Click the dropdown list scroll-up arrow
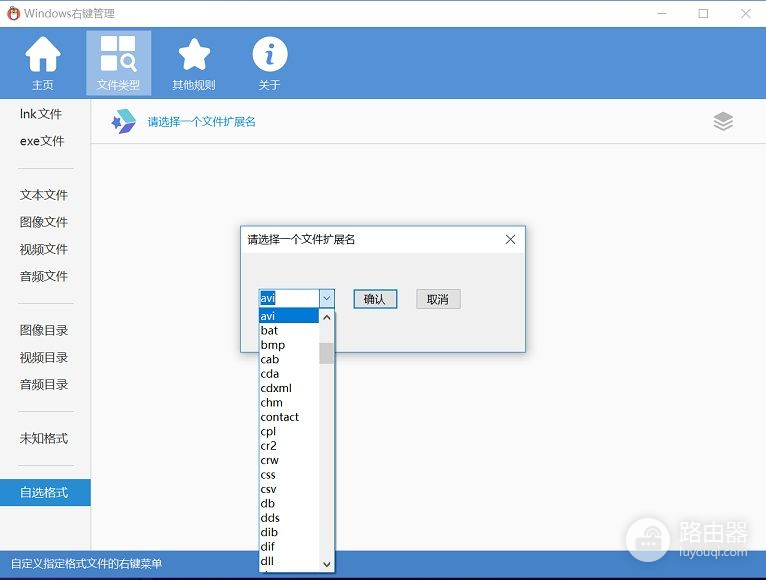Image resolution: width=766 pixels, height=580 pixels. [x=327, y=317]
